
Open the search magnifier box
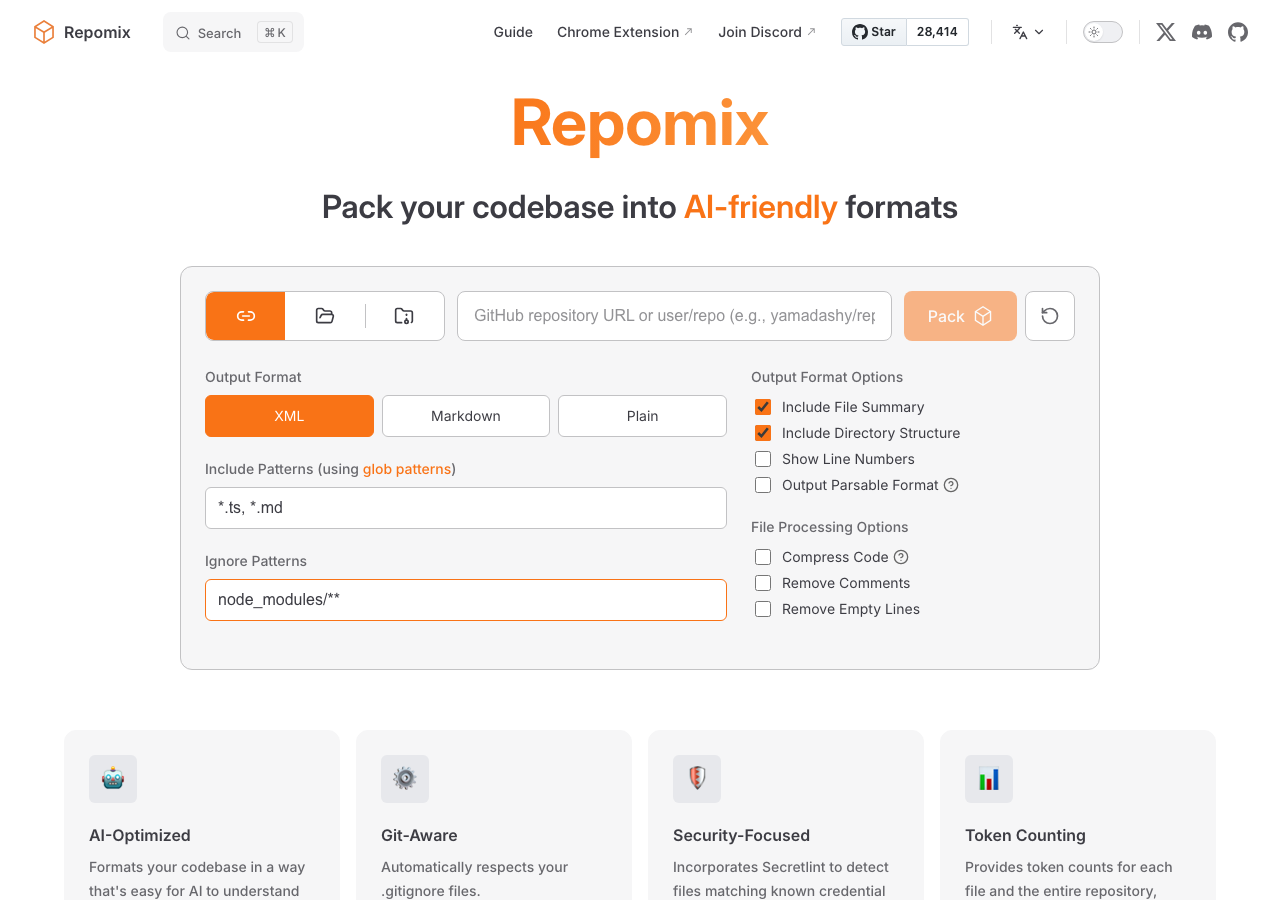(x=233, y=32)
